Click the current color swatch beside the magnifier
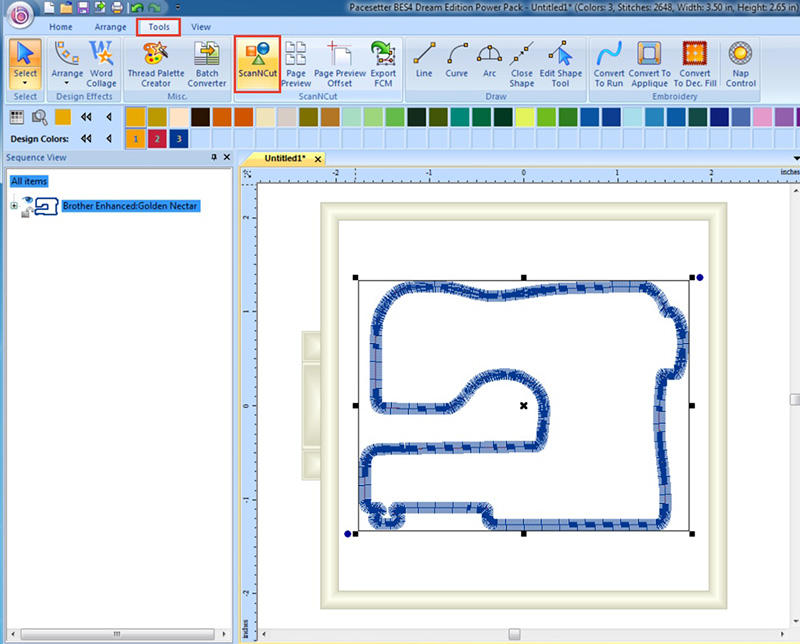 [63, 117]
